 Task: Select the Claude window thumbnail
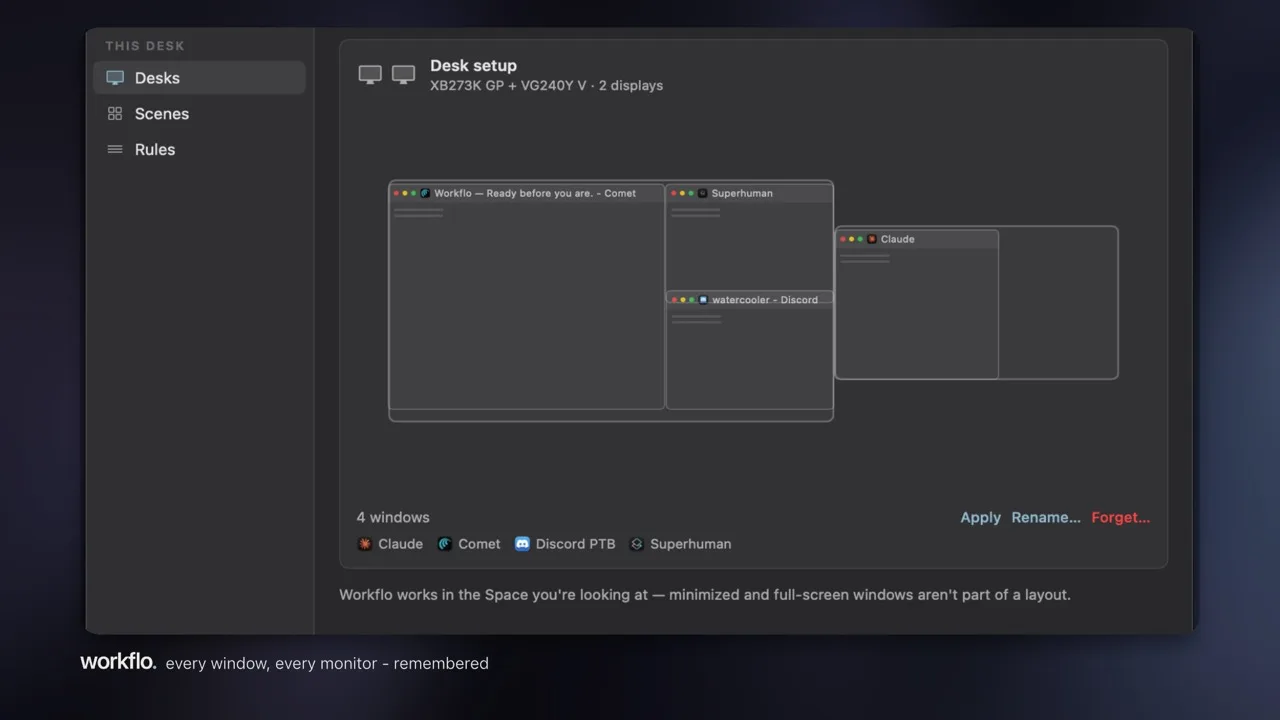[x=917, y=304]
